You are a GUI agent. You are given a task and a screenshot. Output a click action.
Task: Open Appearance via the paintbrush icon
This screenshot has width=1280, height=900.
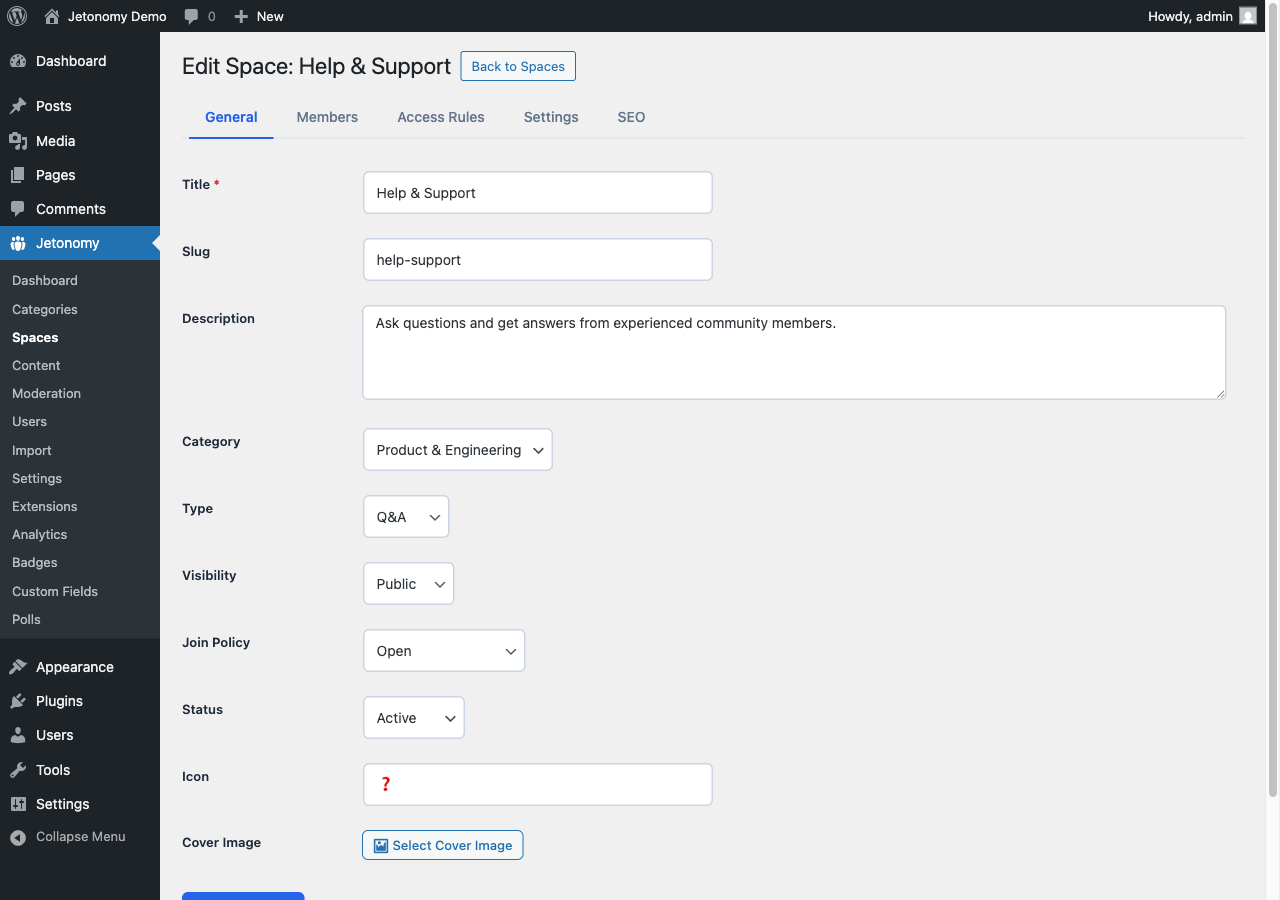tap(20, 666)
